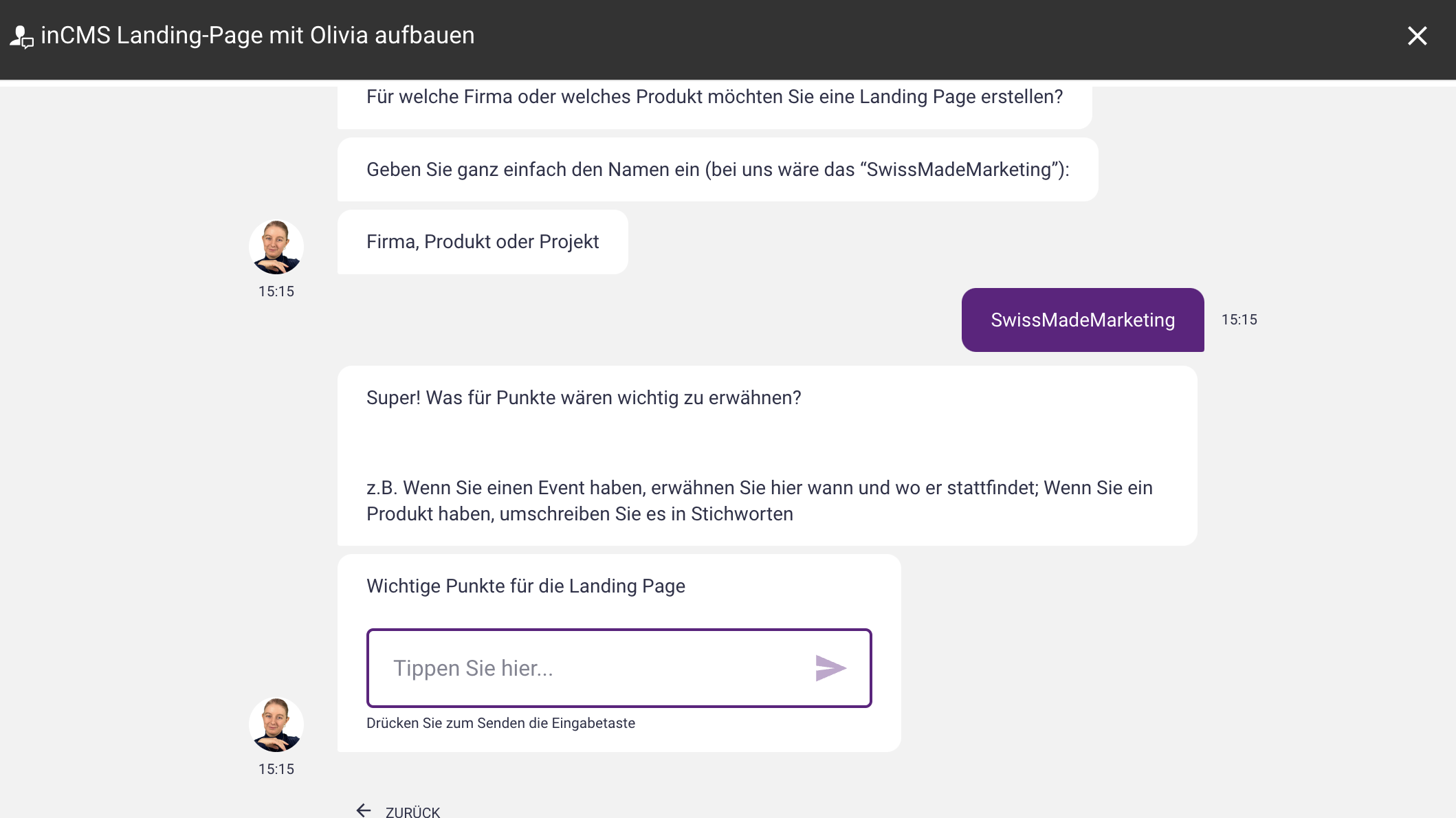The width and height of the screenshot is (1456, 818).
Task: Click the back arrow icon next to ZURÜCK
Action: tap(364, 810)
